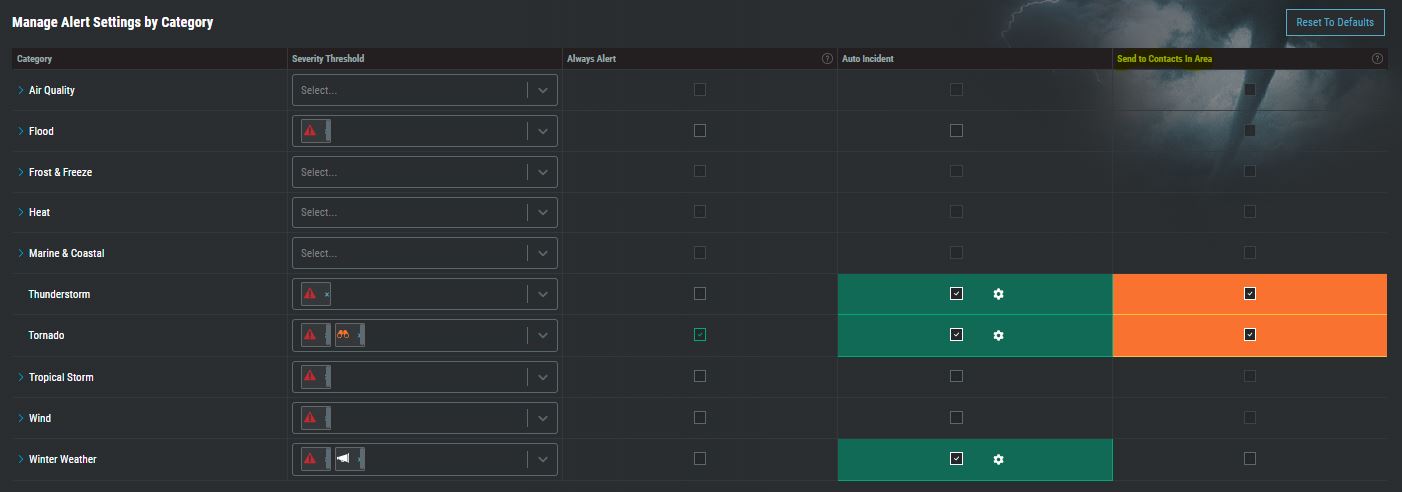Open Winter Weather auto incident gear settings
The image size is (1402, 492).
coord(998,459)
